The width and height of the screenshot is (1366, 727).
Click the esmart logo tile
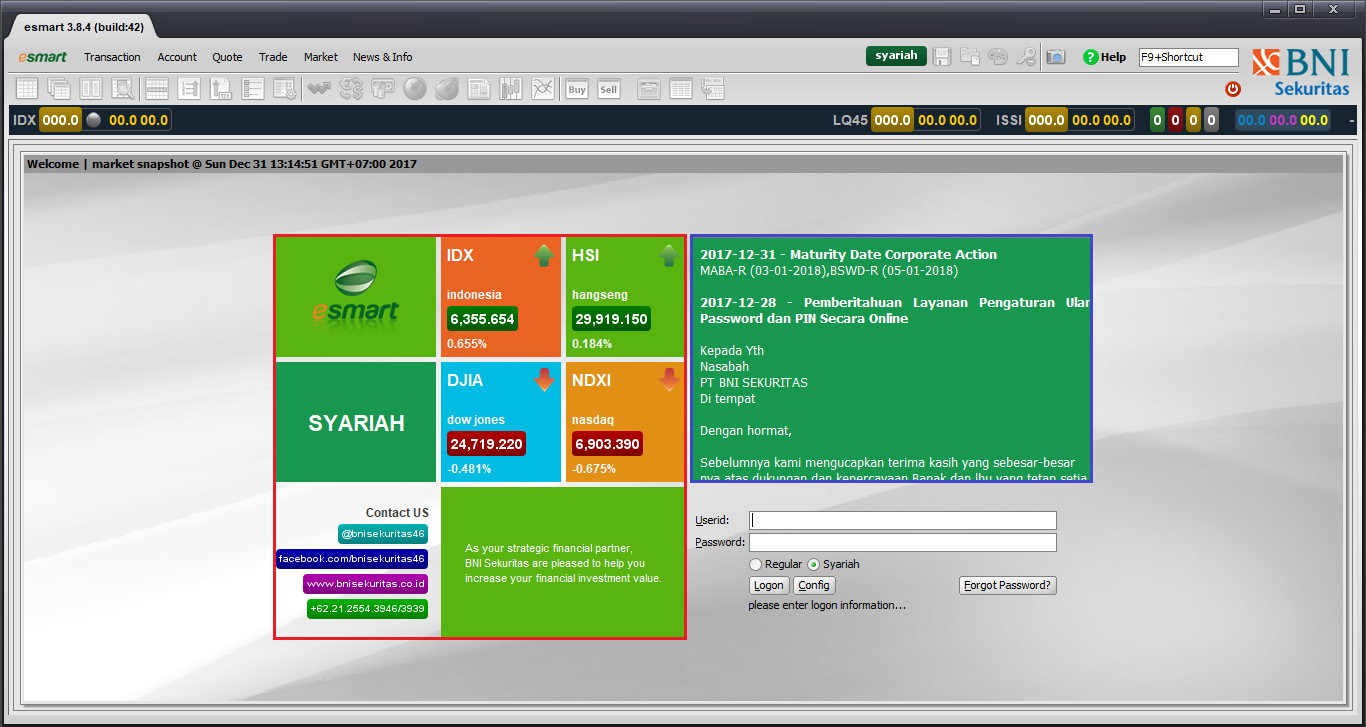pyautogui.click(x=356, y=297)
